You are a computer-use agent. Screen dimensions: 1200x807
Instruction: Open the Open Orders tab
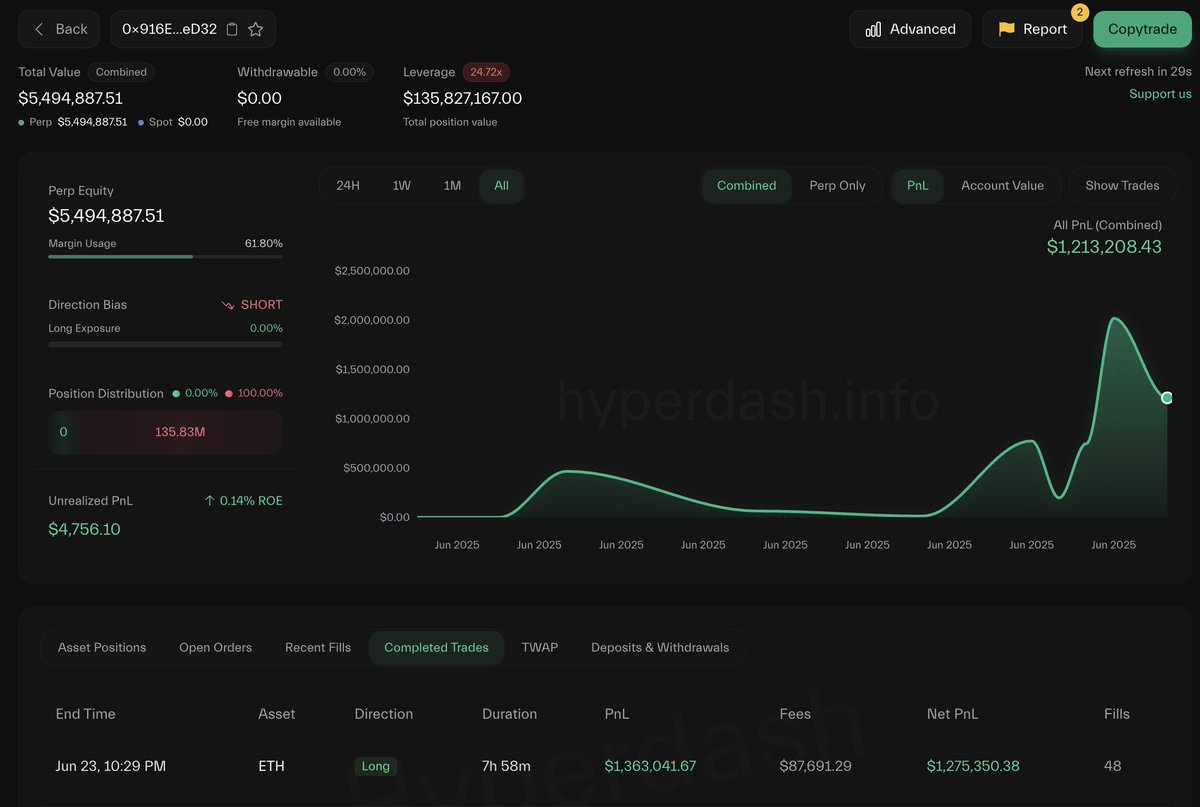tap(215, 647)
